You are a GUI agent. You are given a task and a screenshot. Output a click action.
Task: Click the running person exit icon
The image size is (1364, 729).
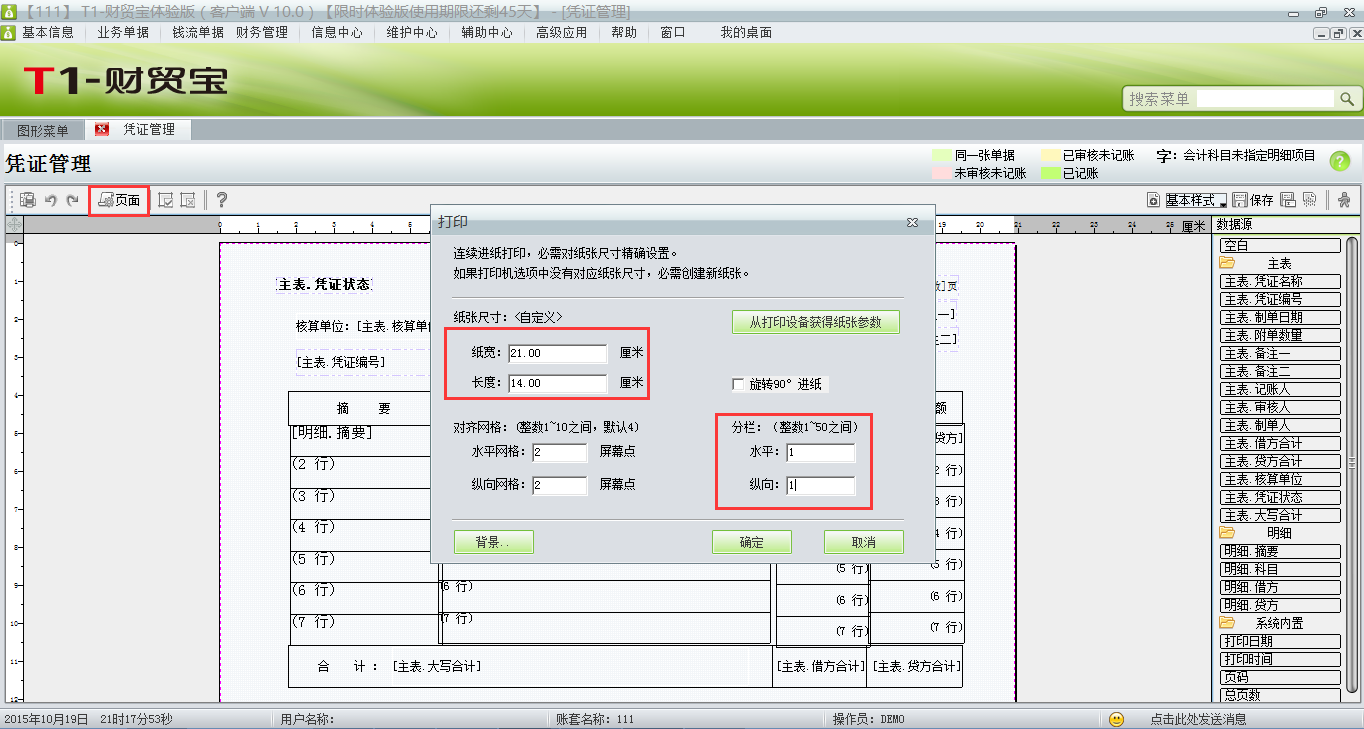(x=1343, y=200)
